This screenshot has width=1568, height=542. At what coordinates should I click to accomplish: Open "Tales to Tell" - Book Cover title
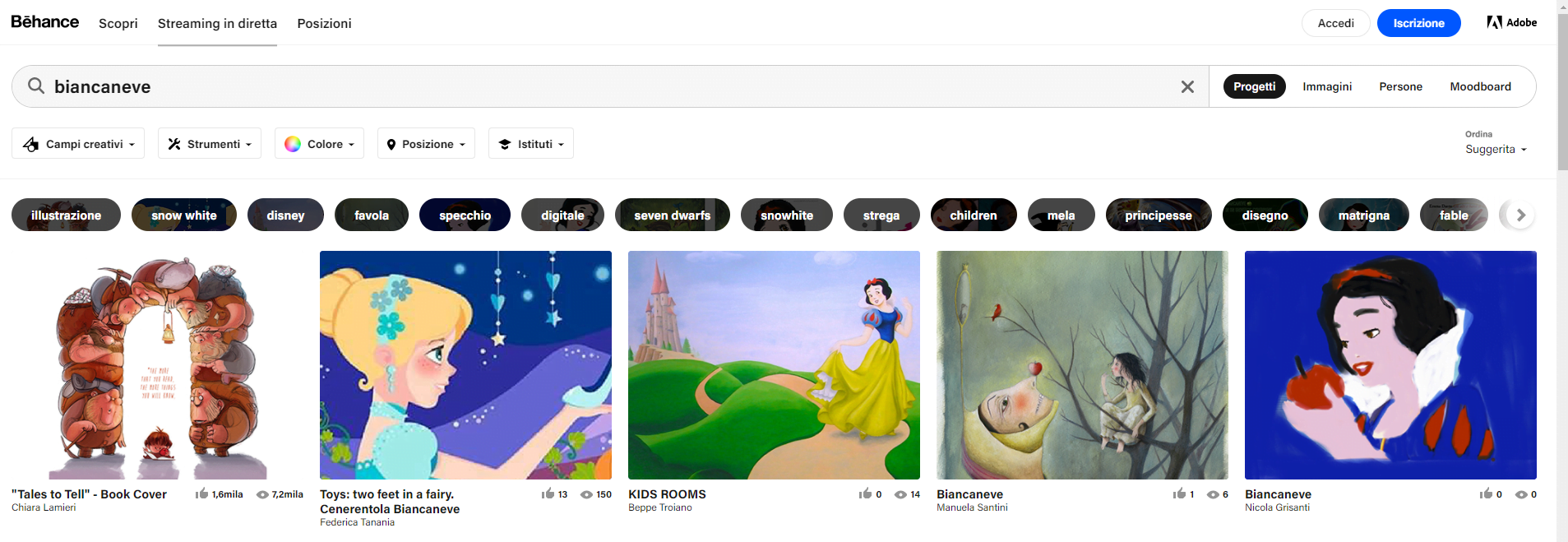pyautogui.click(x=89, y=494)
